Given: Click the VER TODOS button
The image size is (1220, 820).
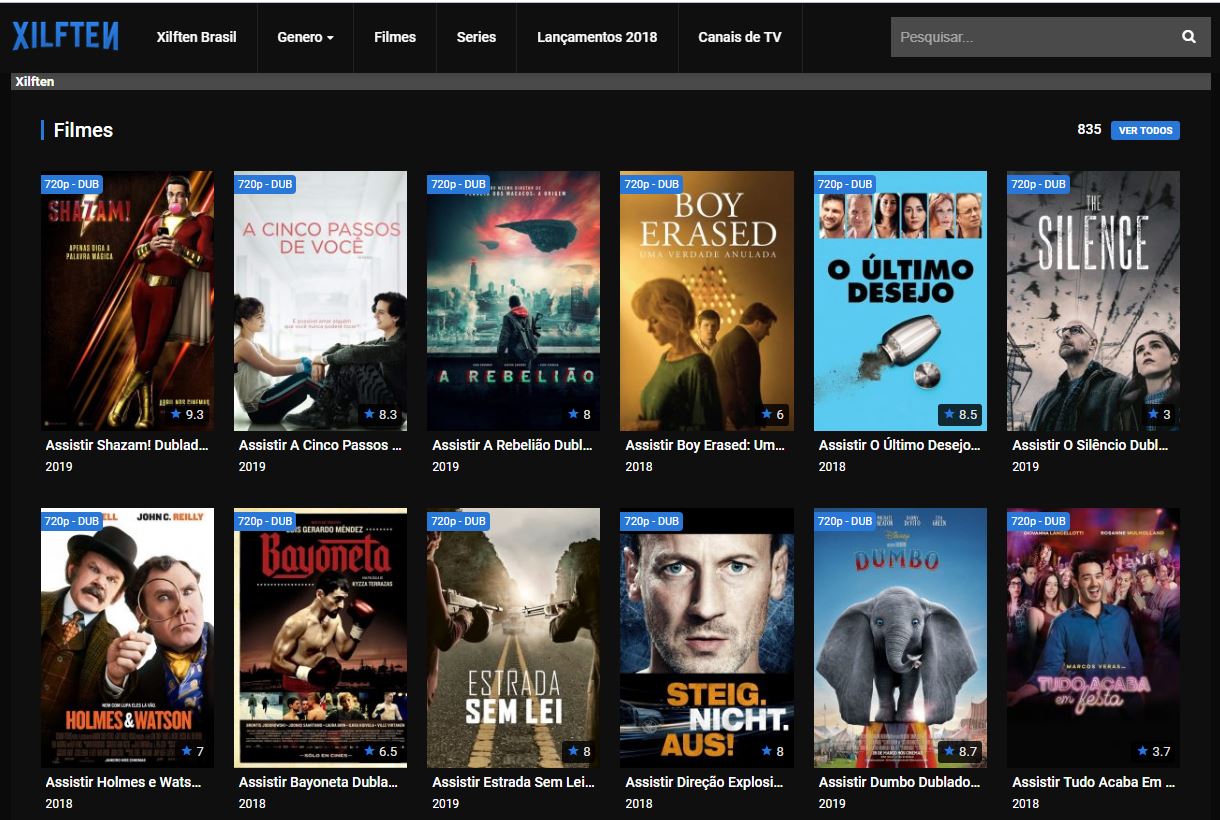Looking at the screenshot, I should click(1145, 130).
